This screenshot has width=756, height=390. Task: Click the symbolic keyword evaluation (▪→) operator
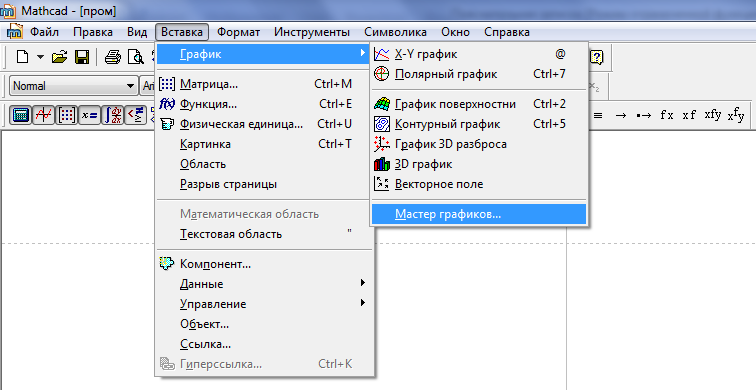pos(643,115)
